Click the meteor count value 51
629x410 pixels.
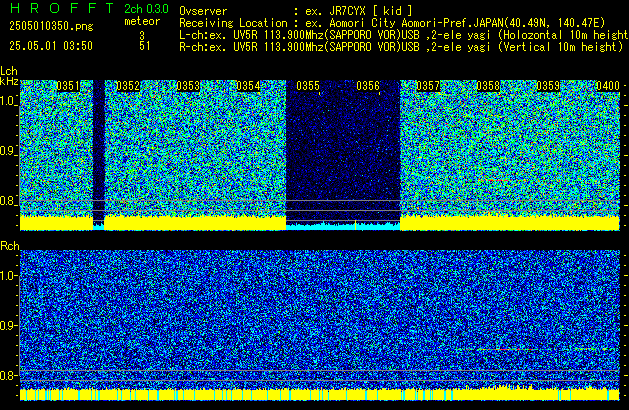click(x=145, y=46)
